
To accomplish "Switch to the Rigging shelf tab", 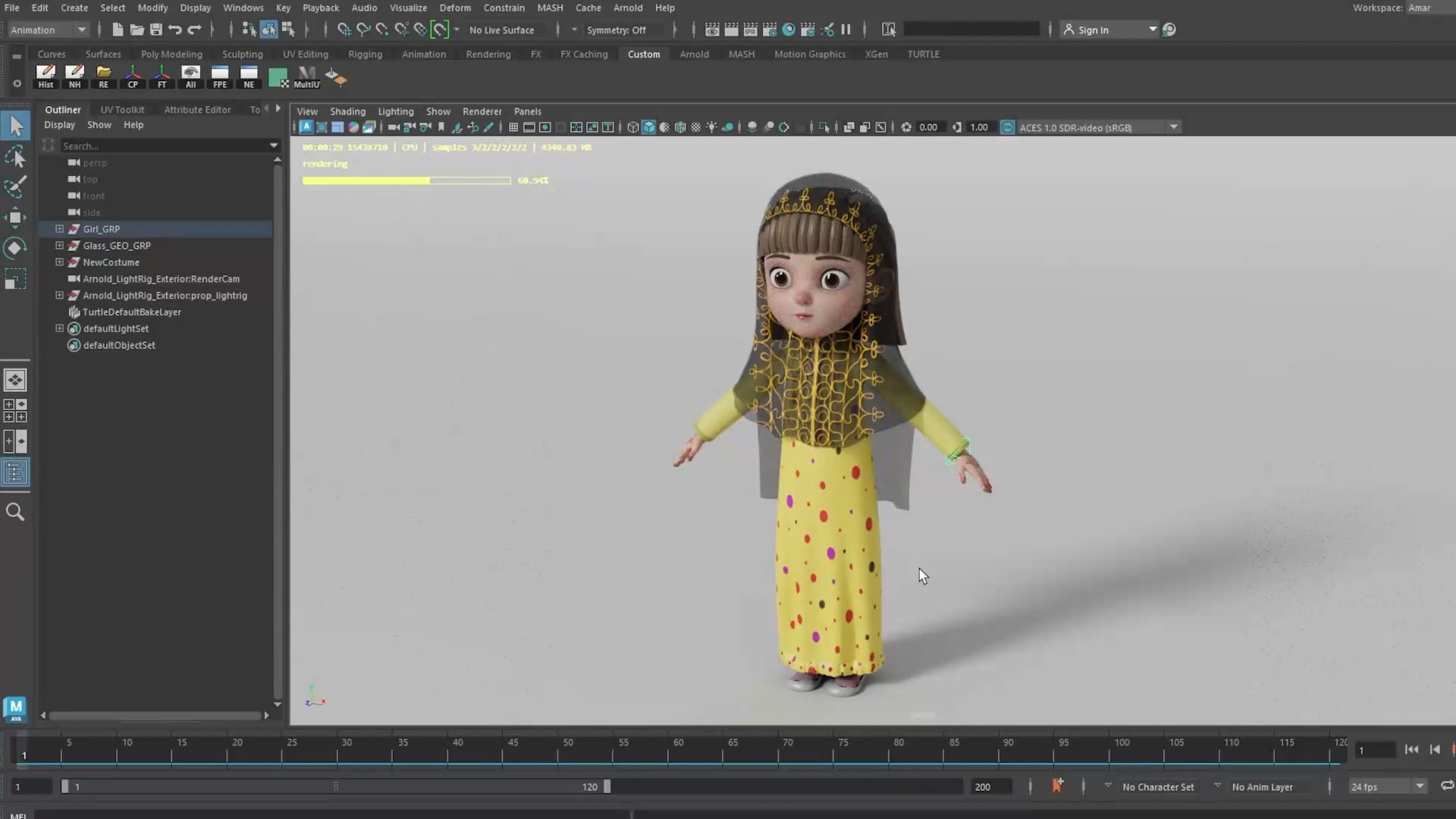I will pos(365,55).
